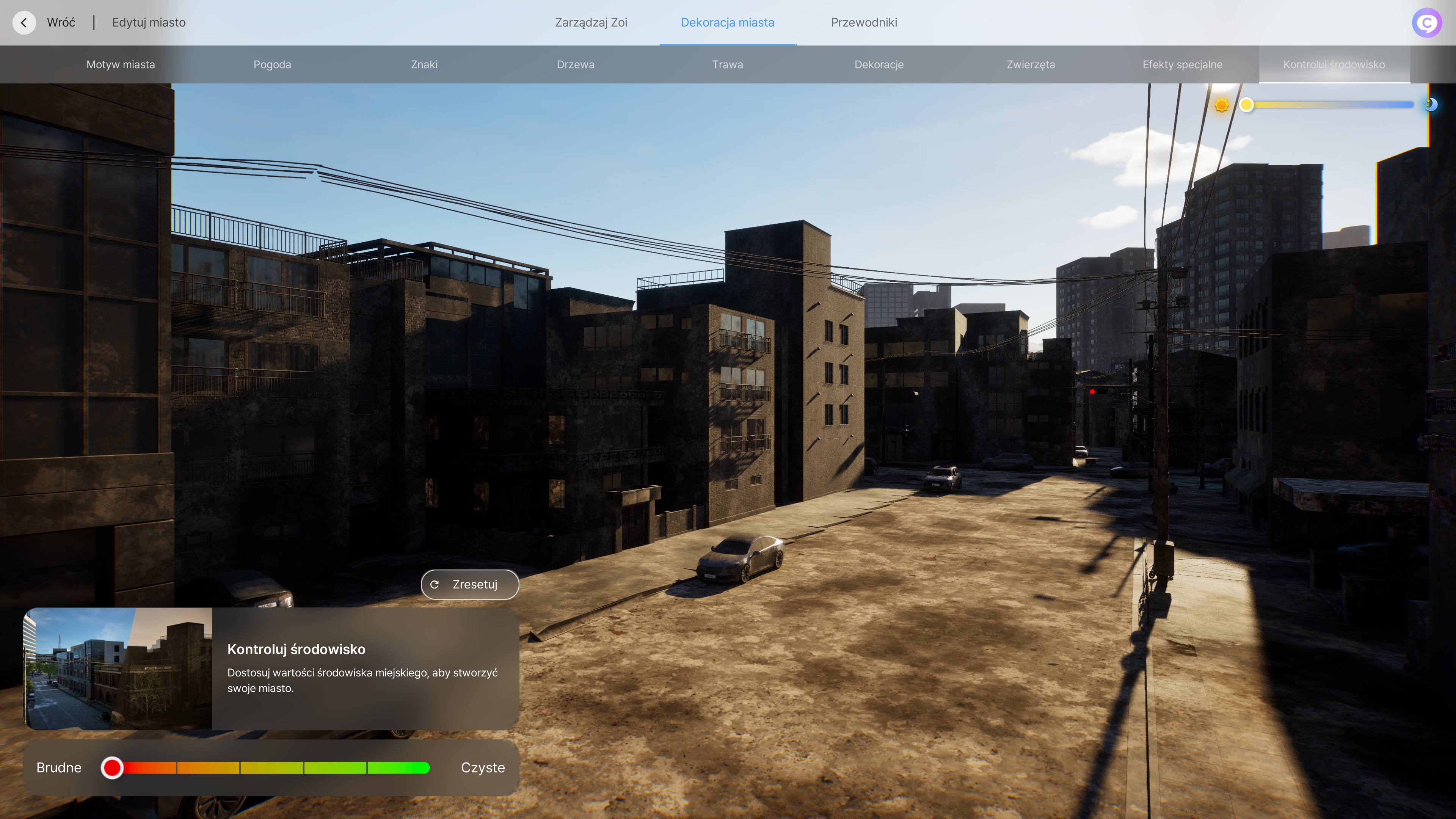The image size is (1456, 819).
Task: Switch to Zarządzaj Zoi tab
Action: point(591,23)
